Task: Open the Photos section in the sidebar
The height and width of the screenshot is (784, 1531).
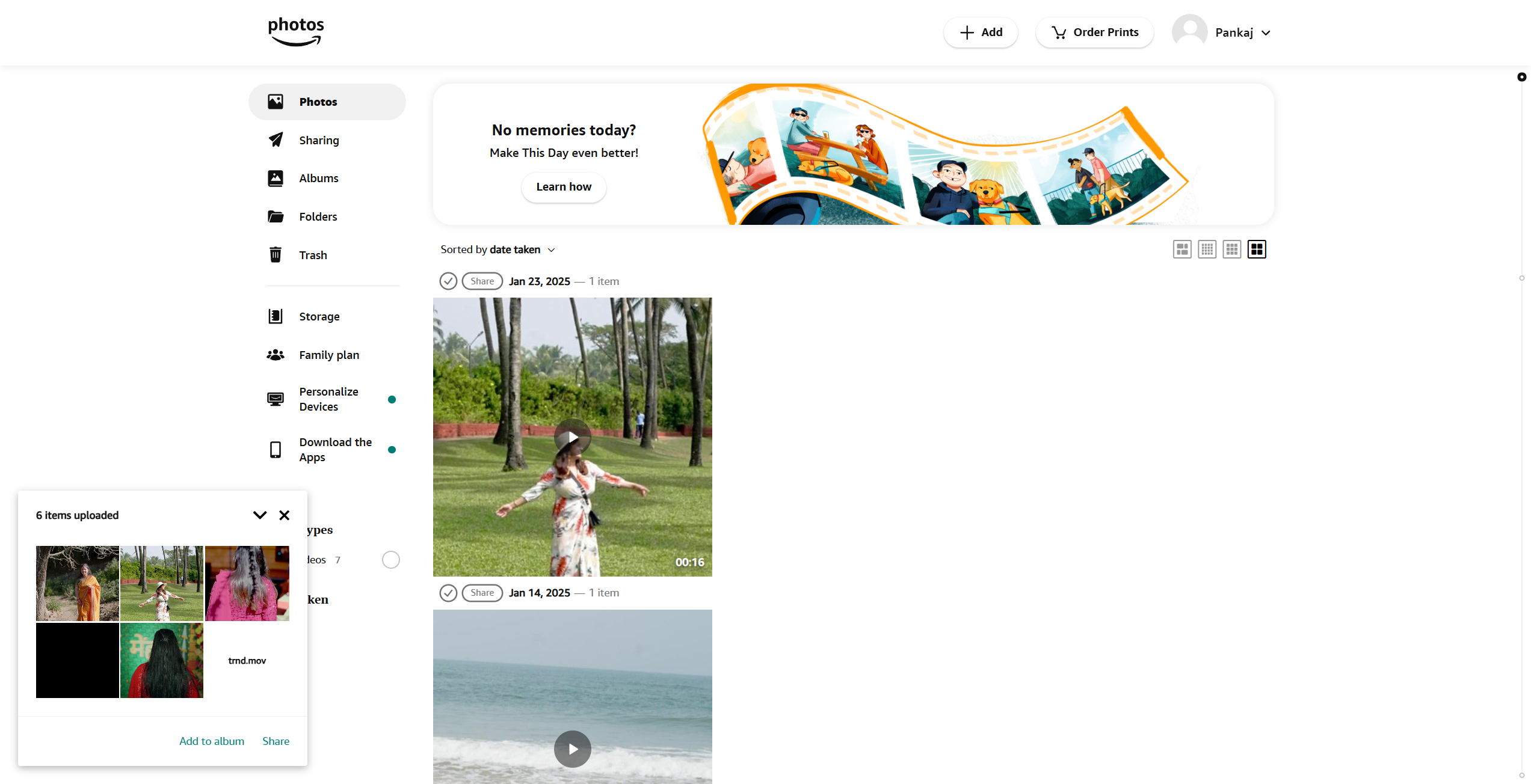Action: [318, 102]
